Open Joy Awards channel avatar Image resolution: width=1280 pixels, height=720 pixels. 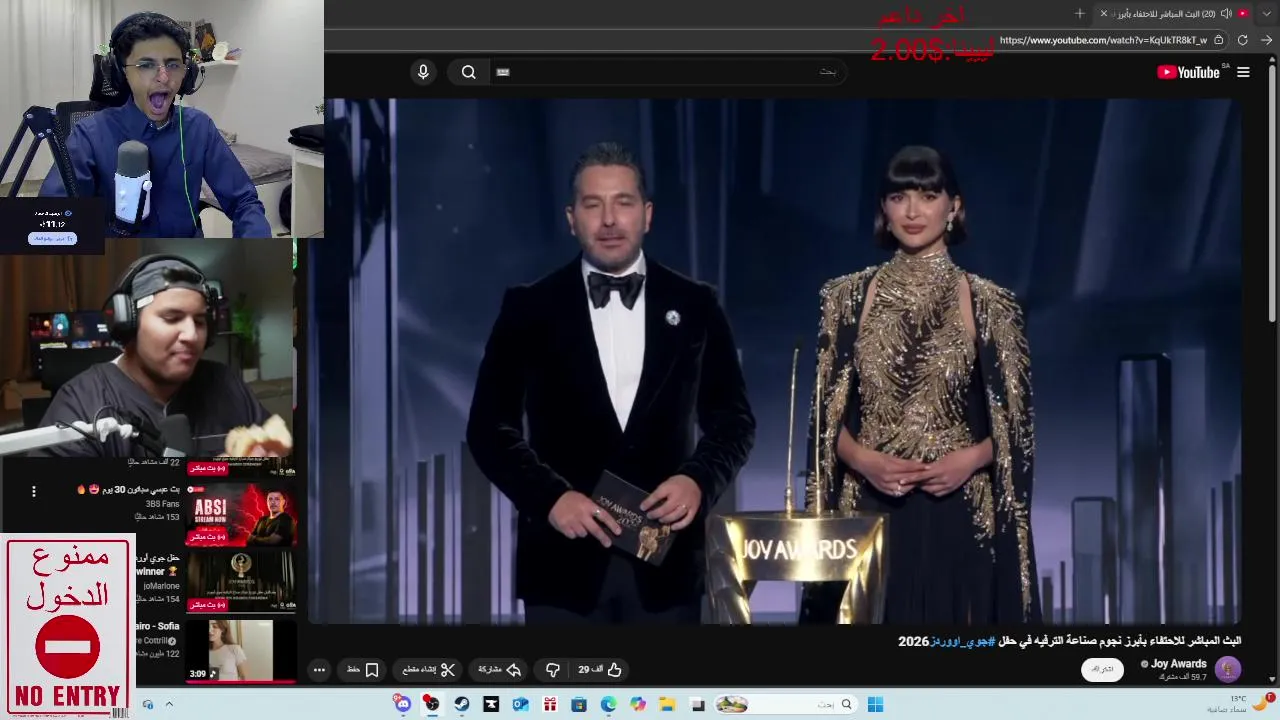(x=1228, y=669)
